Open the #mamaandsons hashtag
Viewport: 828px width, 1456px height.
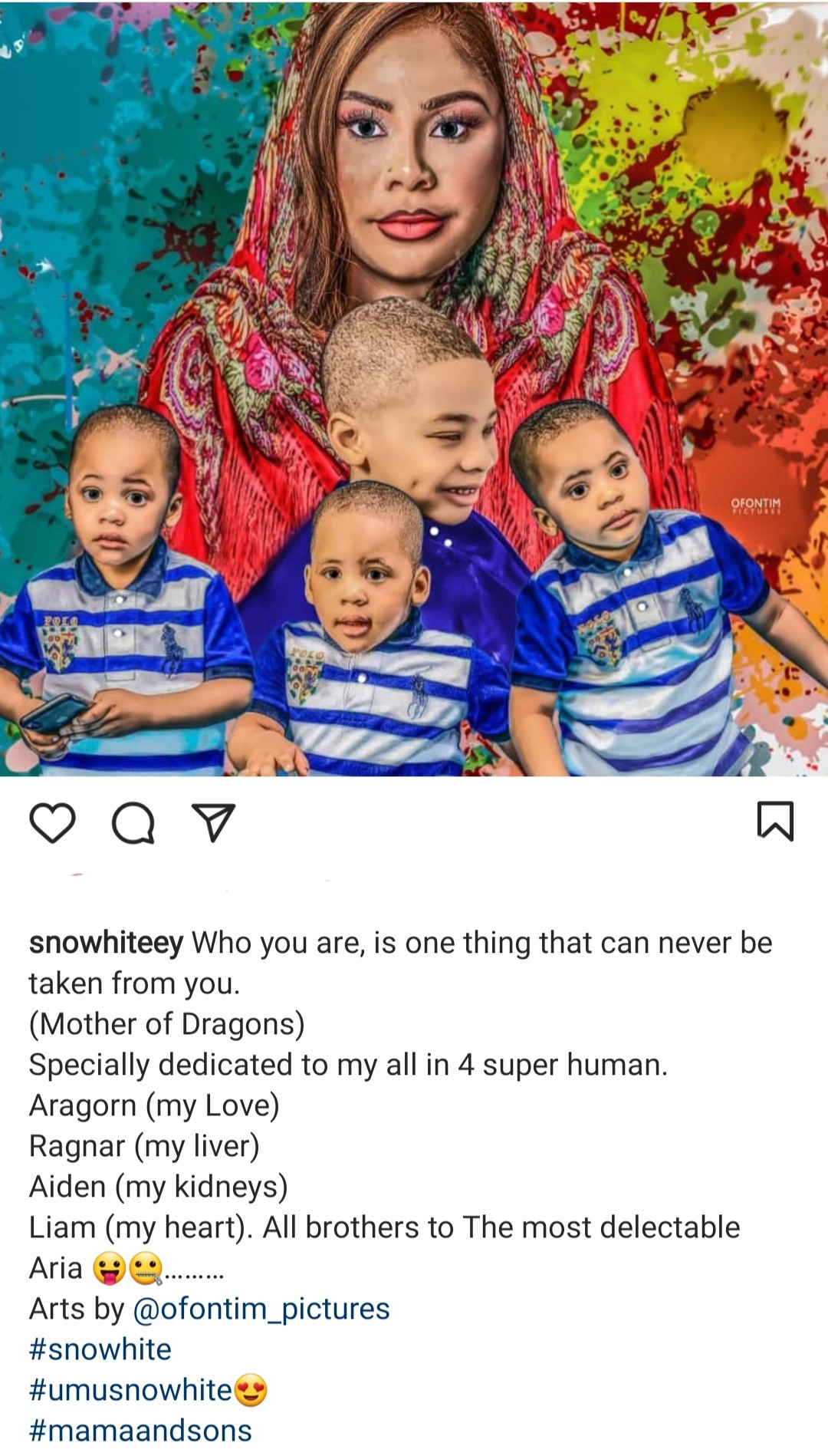[140, 1431]
